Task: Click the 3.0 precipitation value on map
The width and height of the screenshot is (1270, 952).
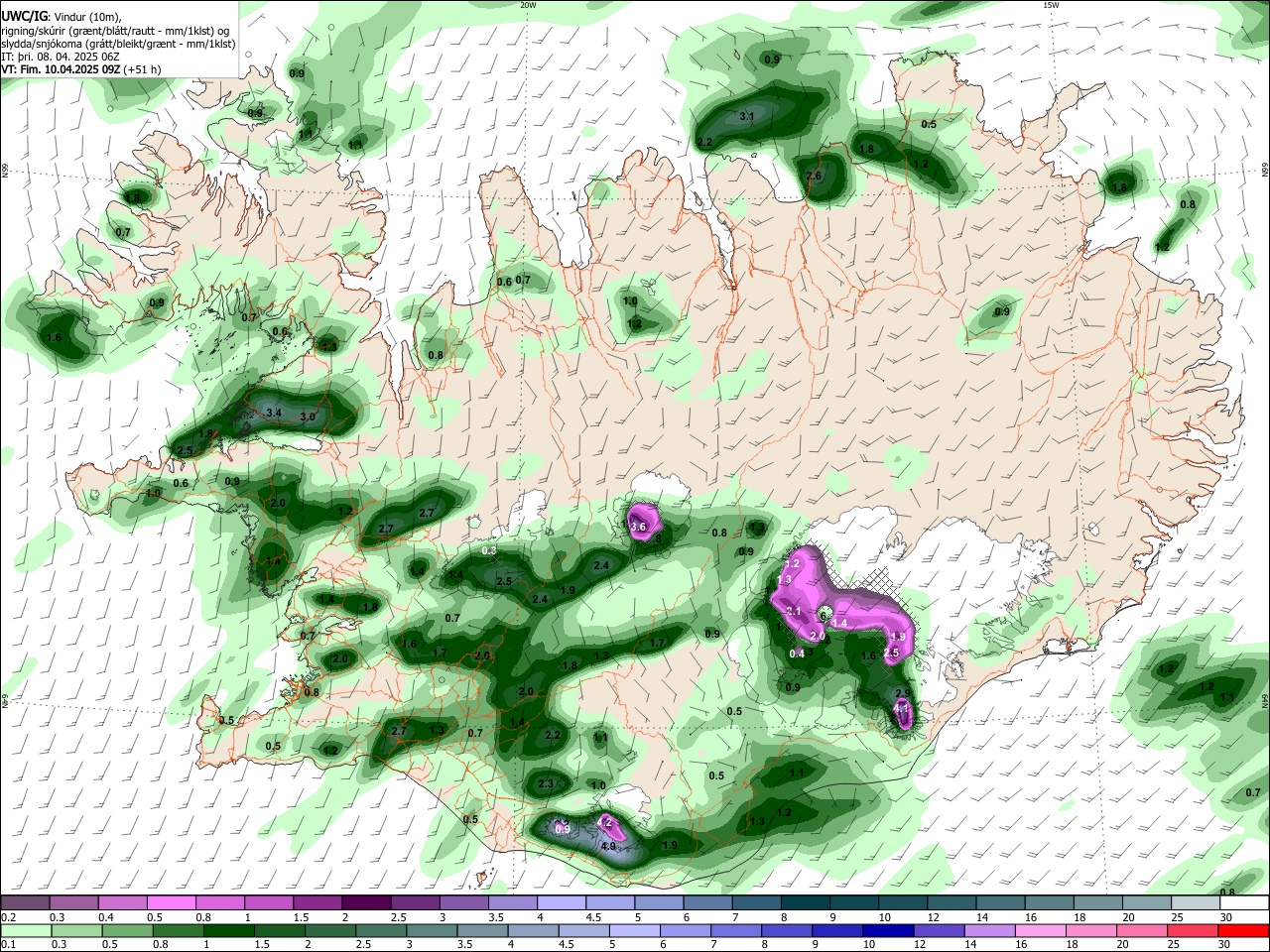Action: [x=308, y=417]
